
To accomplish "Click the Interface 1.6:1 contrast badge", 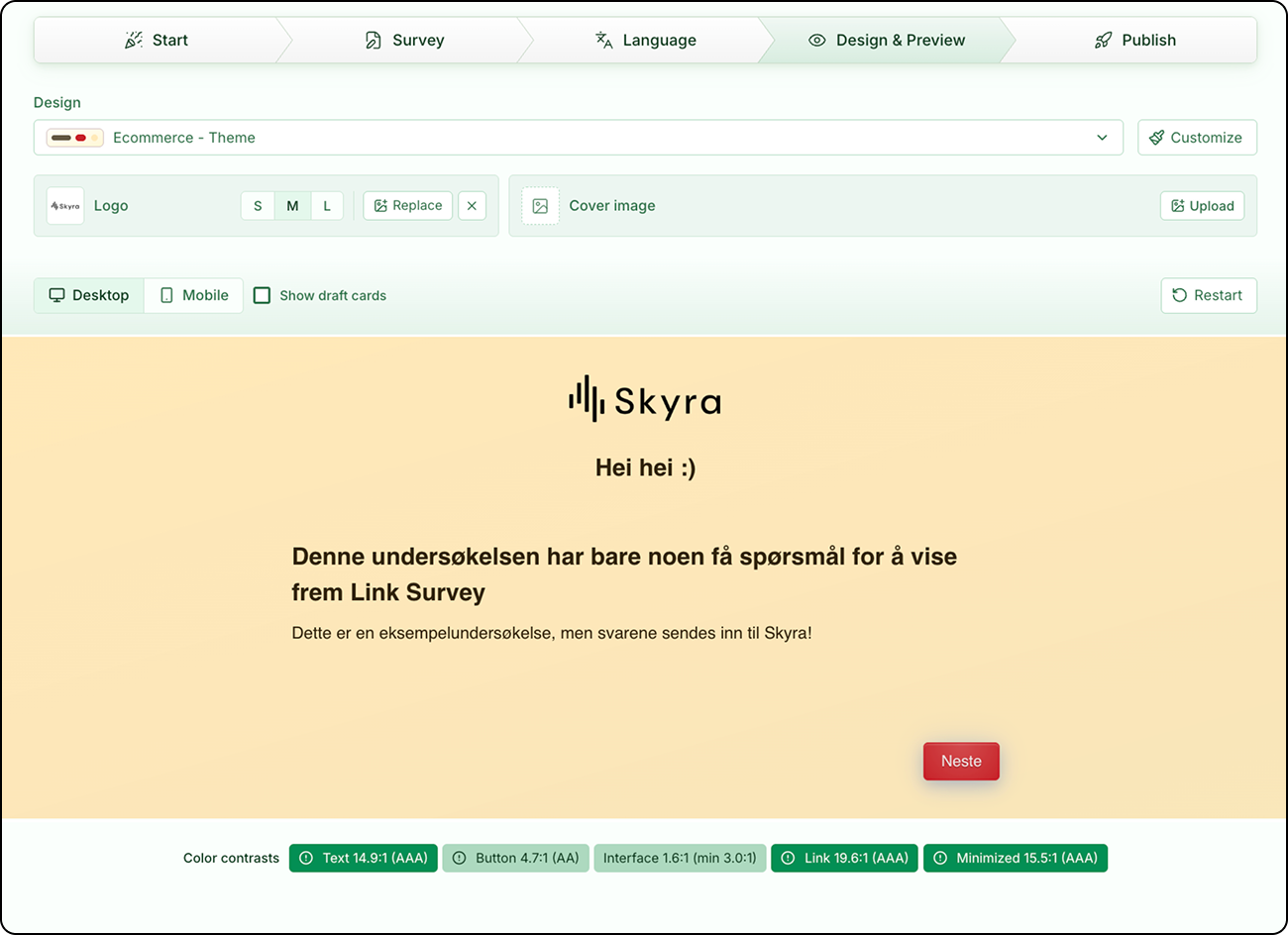I will tap(680, 858).
